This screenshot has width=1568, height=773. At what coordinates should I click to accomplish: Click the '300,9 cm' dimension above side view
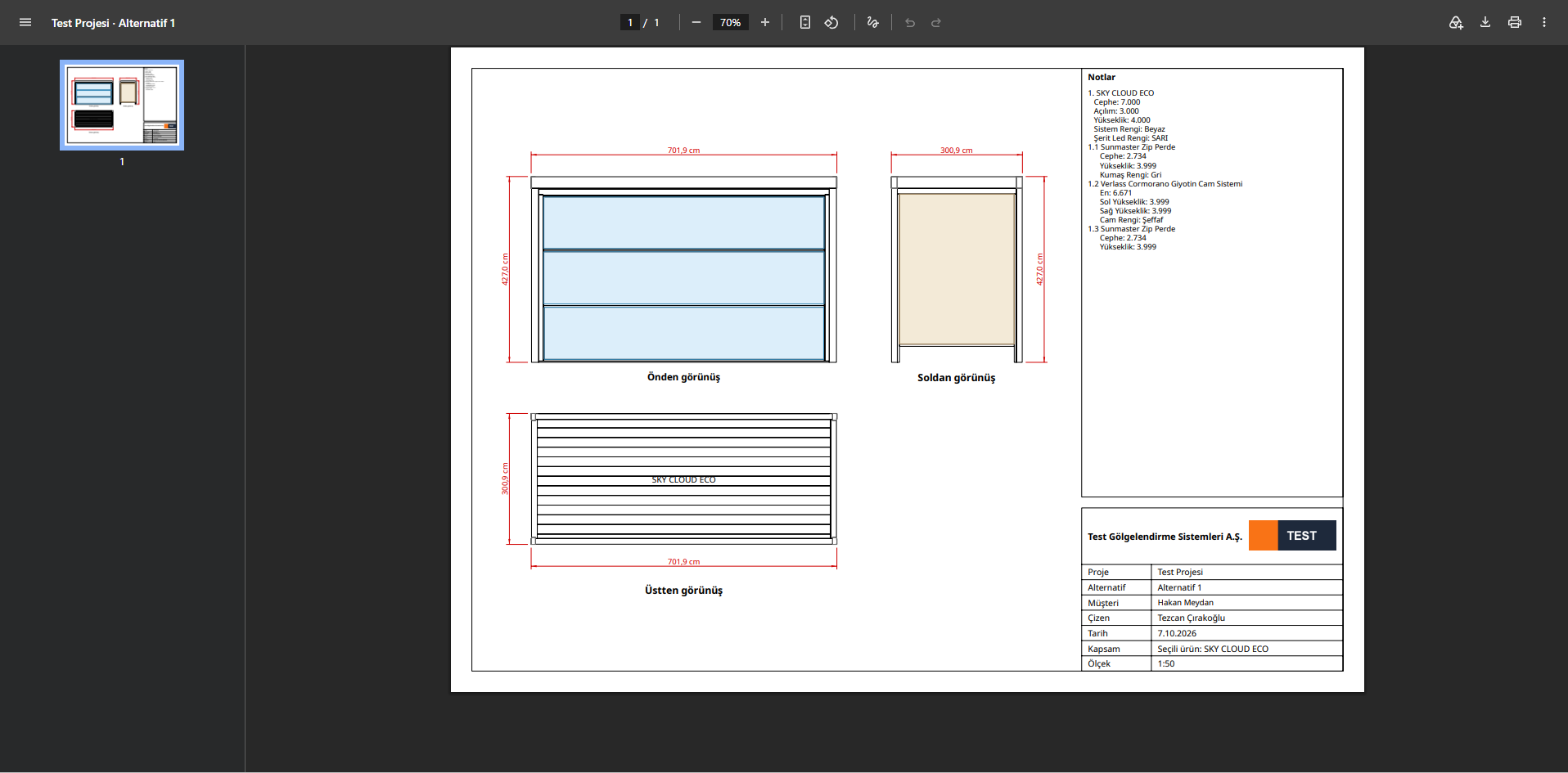point(956,151)
